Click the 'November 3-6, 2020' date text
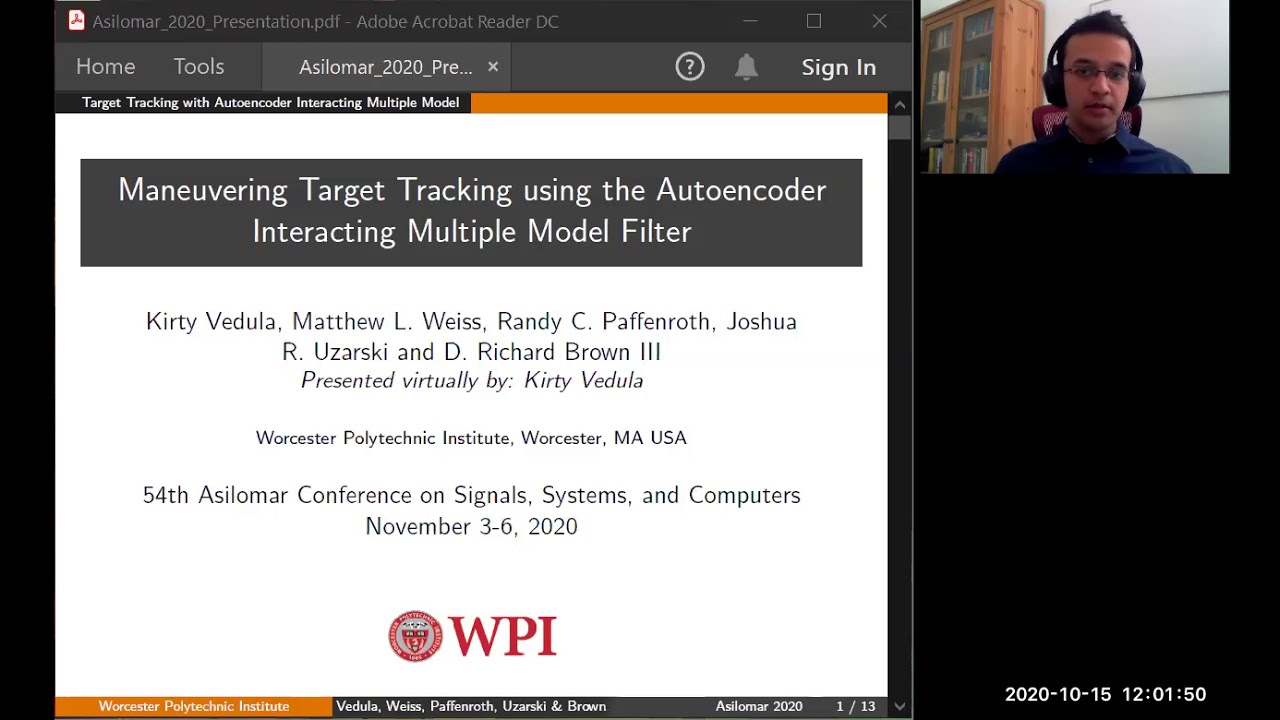 [471, 526]
